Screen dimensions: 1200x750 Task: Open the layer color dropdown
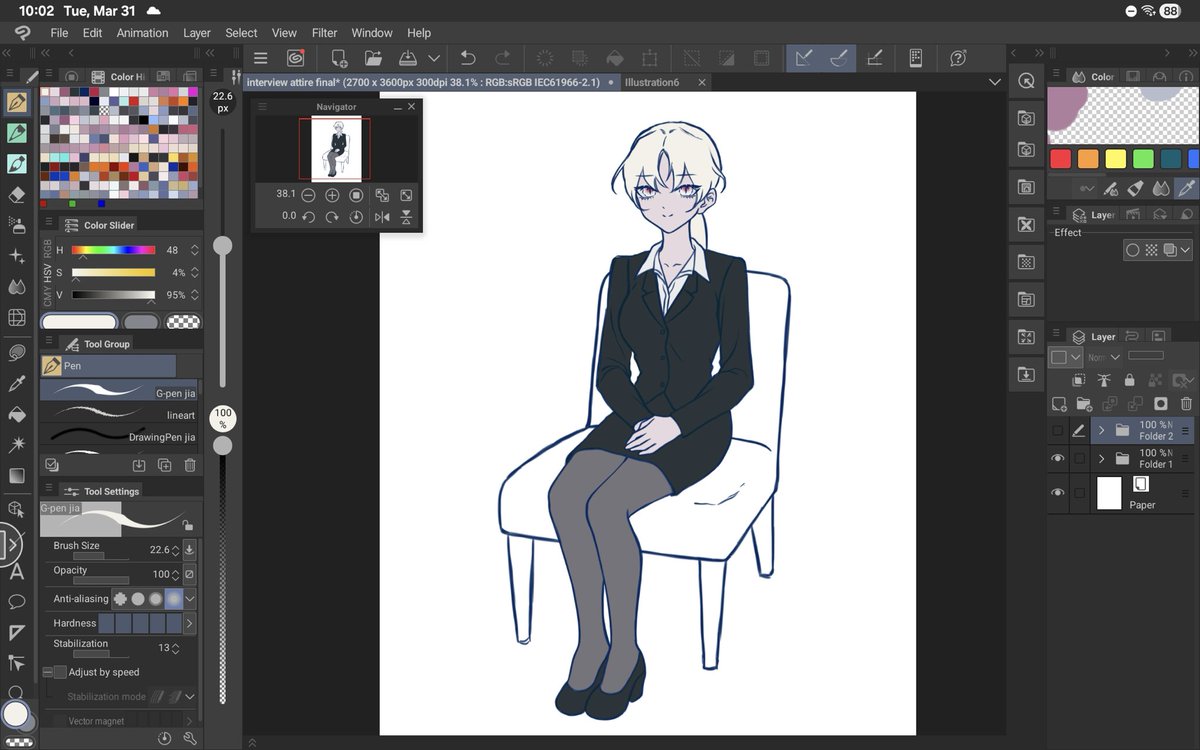pyautogui.click(x=1066, y=357)
